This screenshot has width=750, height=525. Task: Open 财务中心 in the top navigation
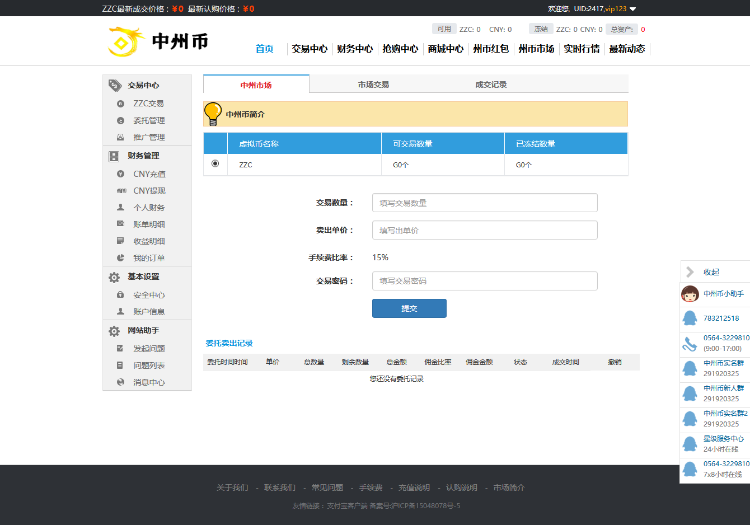coord(355,49)
